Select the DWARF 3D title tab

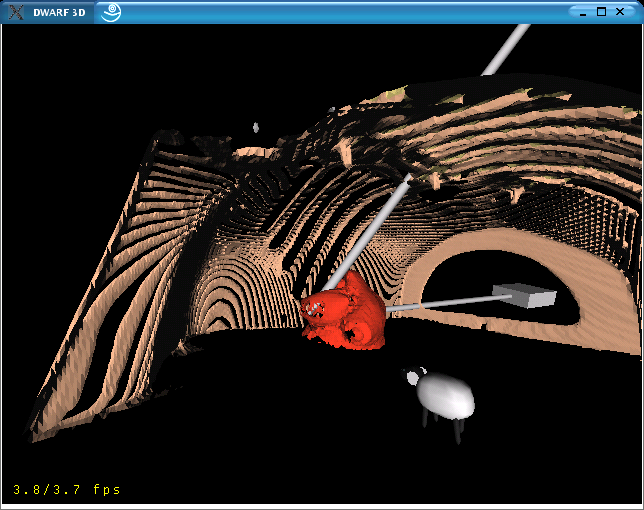[48, 12]
